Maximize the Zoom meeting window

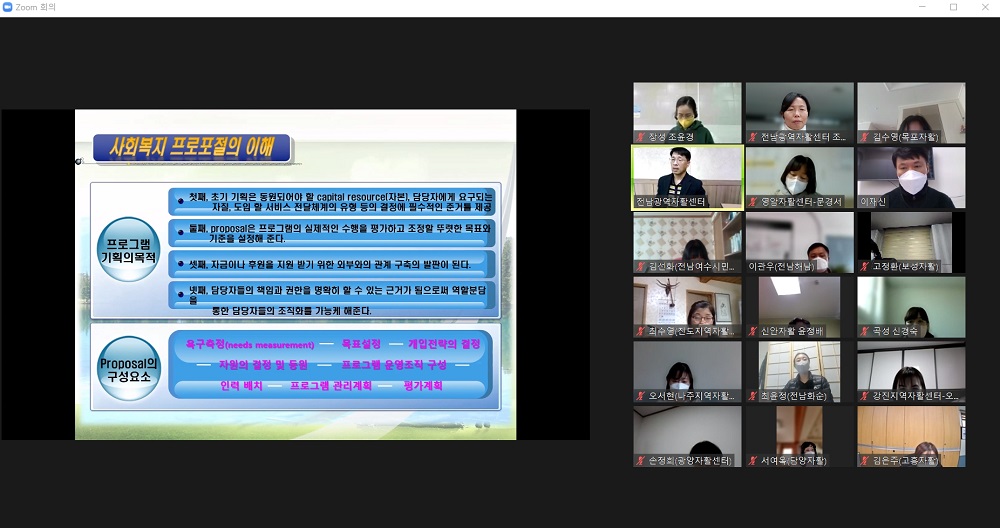tap(953, 7)
